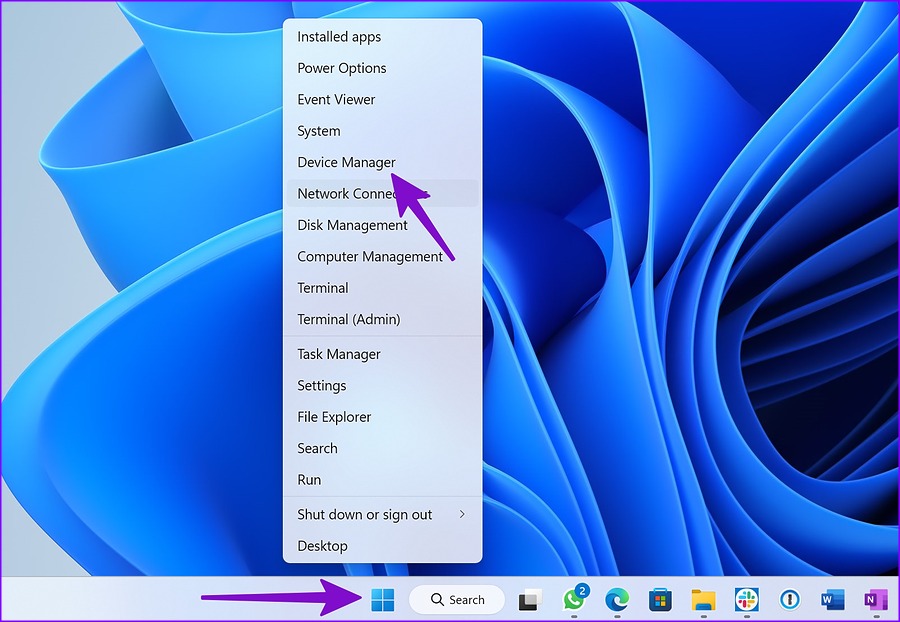This screenshot has height=622, width=900.
Task: Click the taskbar Search box
Action: (457, 600)
